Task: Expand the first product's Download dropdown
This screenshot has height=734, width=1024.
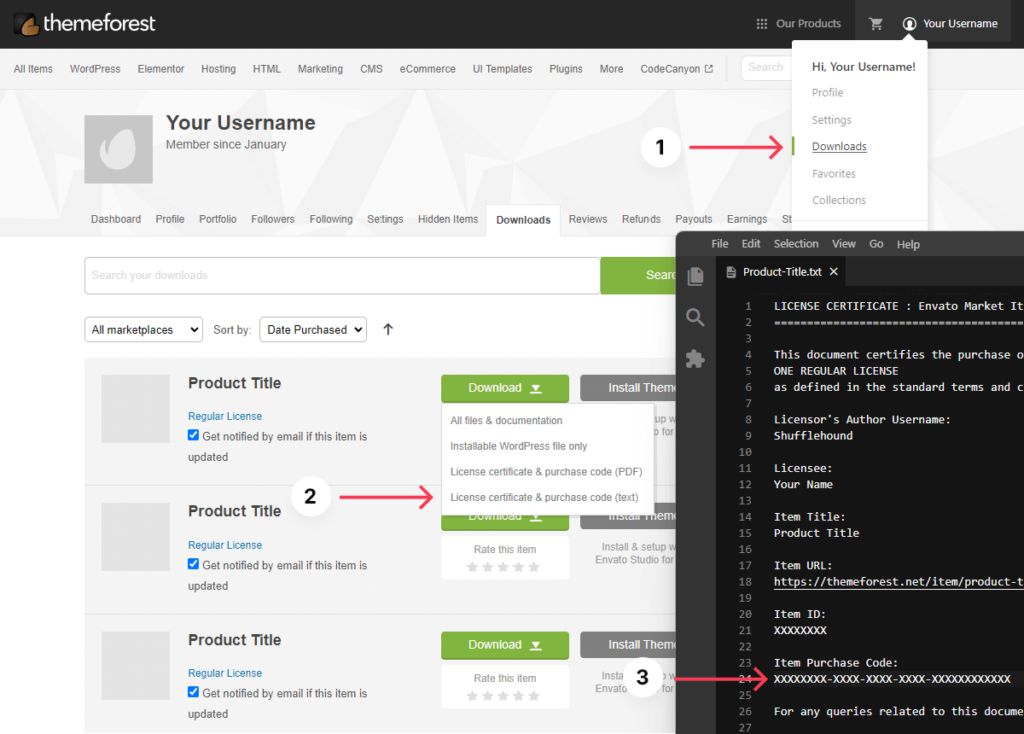Action: pyautogui.click(x=505, y=388)
